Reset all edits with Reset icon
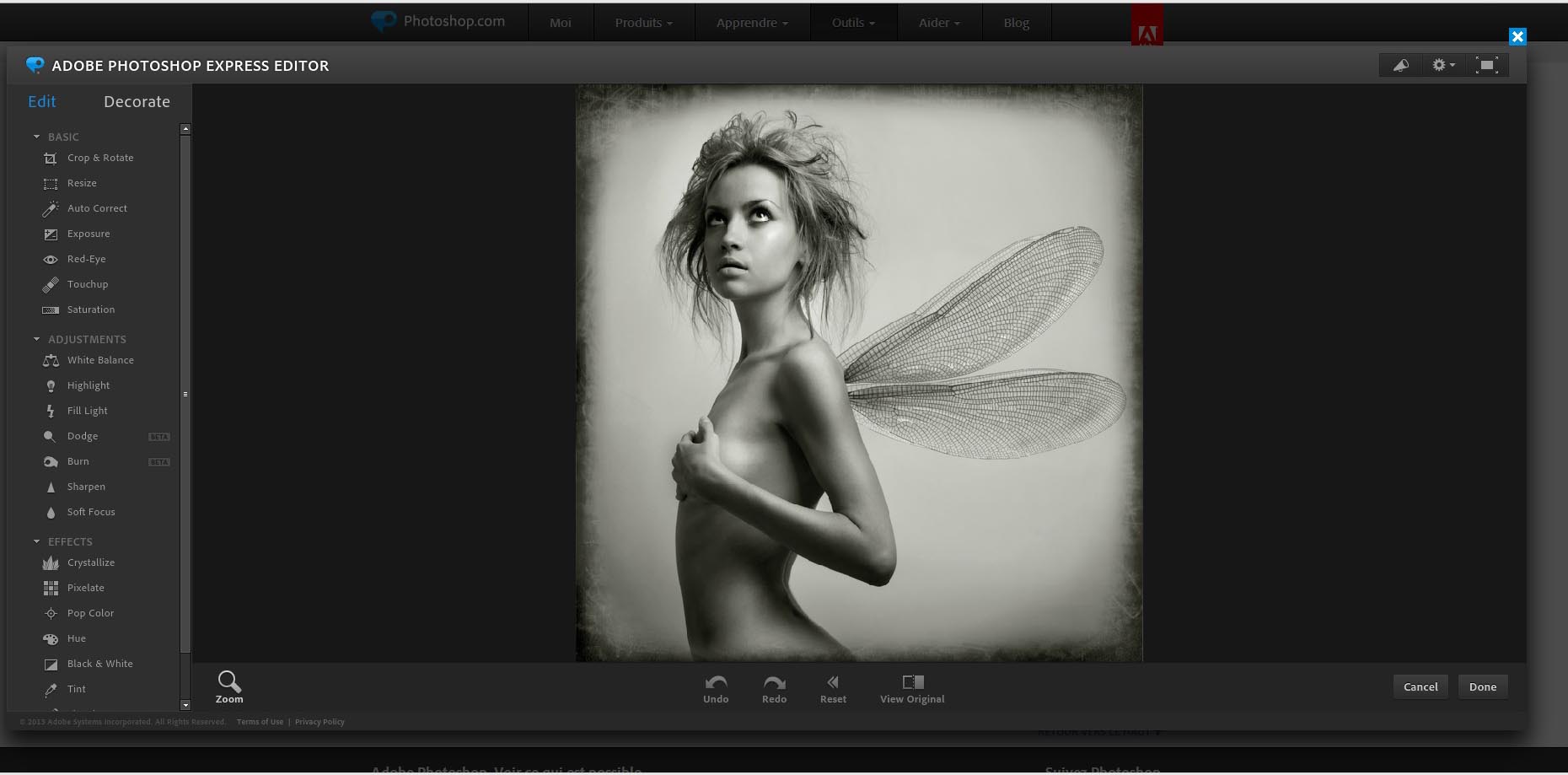 coord(833,688)
